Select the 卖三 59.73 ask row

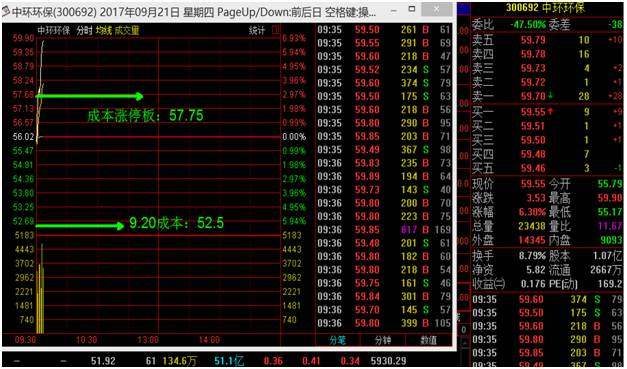(547, 68)
